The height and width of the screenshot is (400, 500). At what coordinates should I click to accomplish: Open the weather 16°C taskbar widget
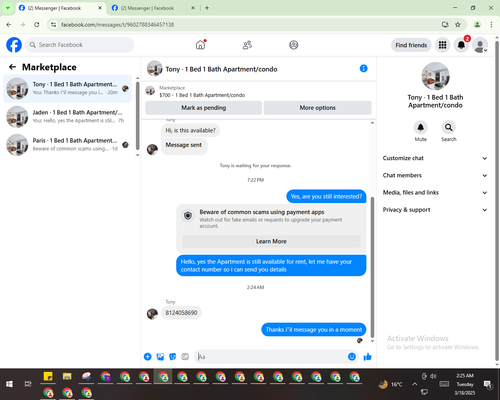click(390, 384)
